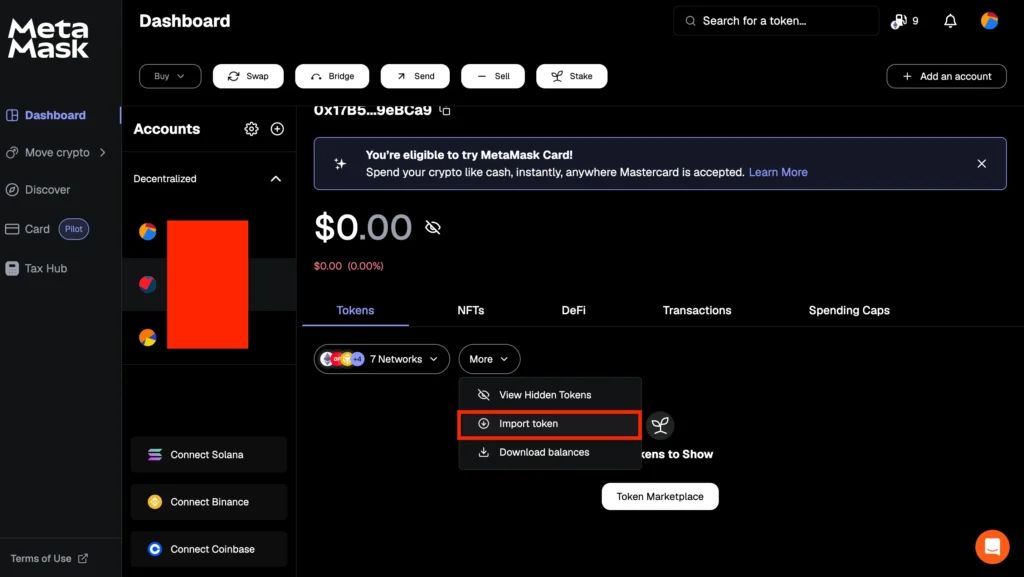1024x577 pixels.
Task: Open the notifications bell
Action: pos(950,21)
